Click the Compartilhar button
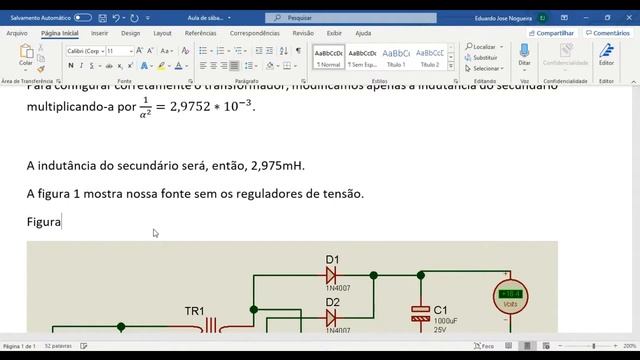Screen dimensions: 640x360 point(551,33)
